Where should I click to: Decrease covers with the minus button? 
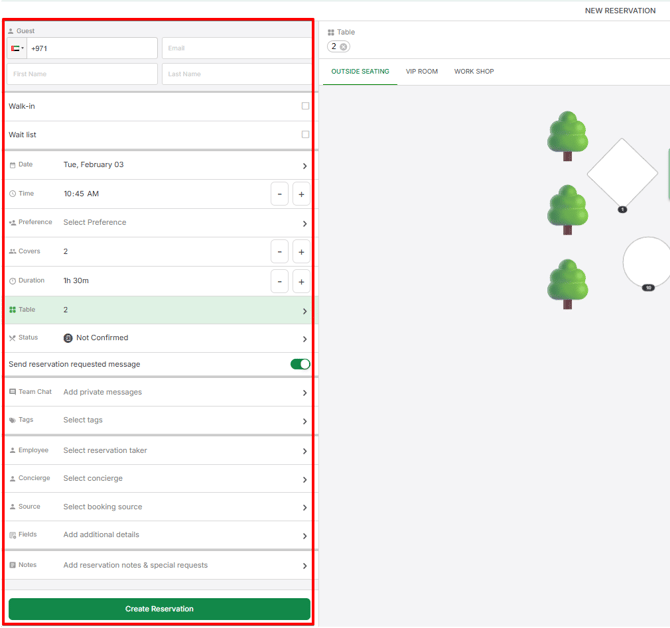tap(280, 252)
